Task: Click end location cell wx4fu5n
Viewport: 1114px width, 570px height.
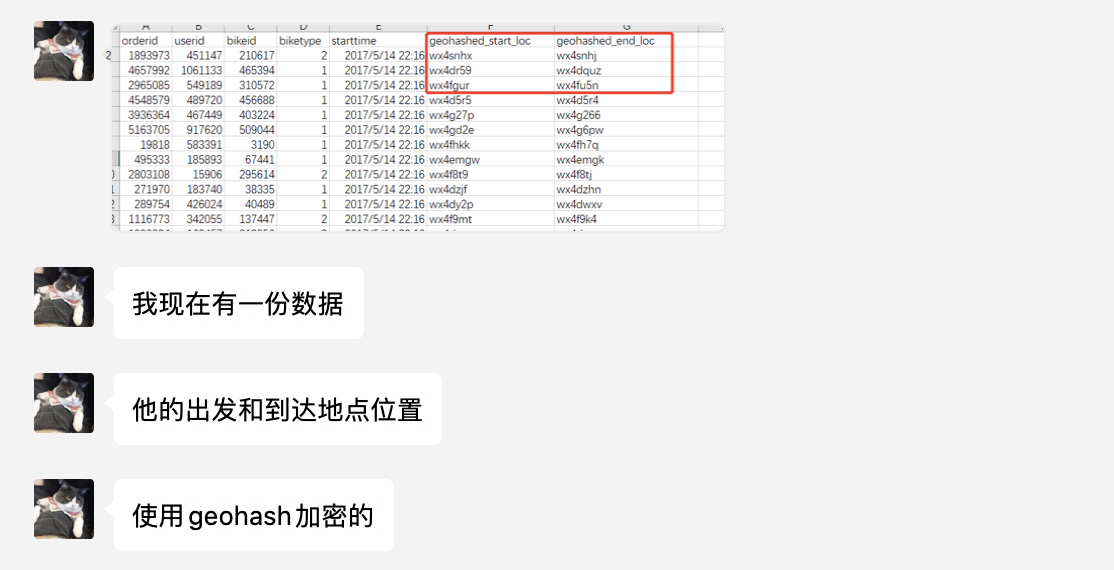Action: pos(626,85)
